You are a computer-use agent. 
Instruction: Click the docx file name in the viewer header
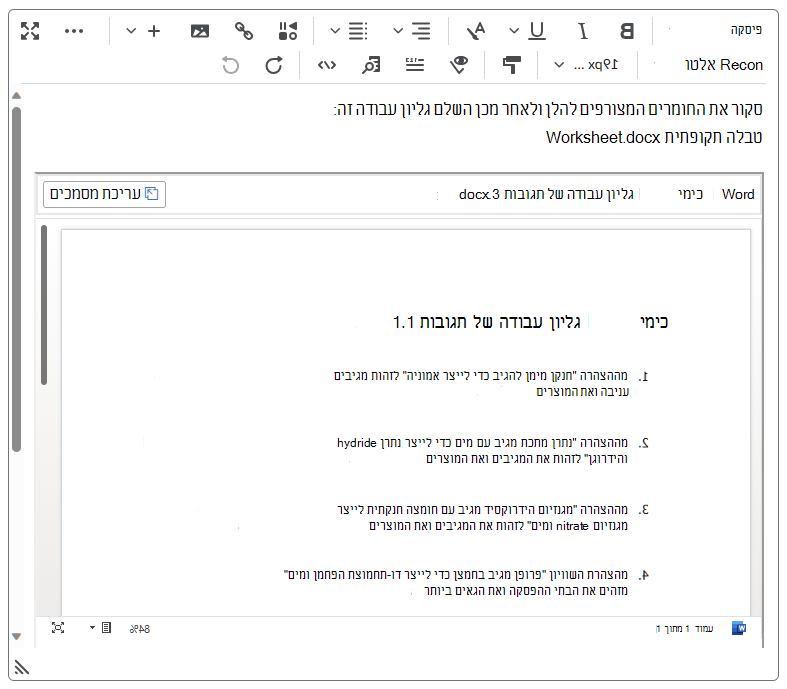point(546,194)
